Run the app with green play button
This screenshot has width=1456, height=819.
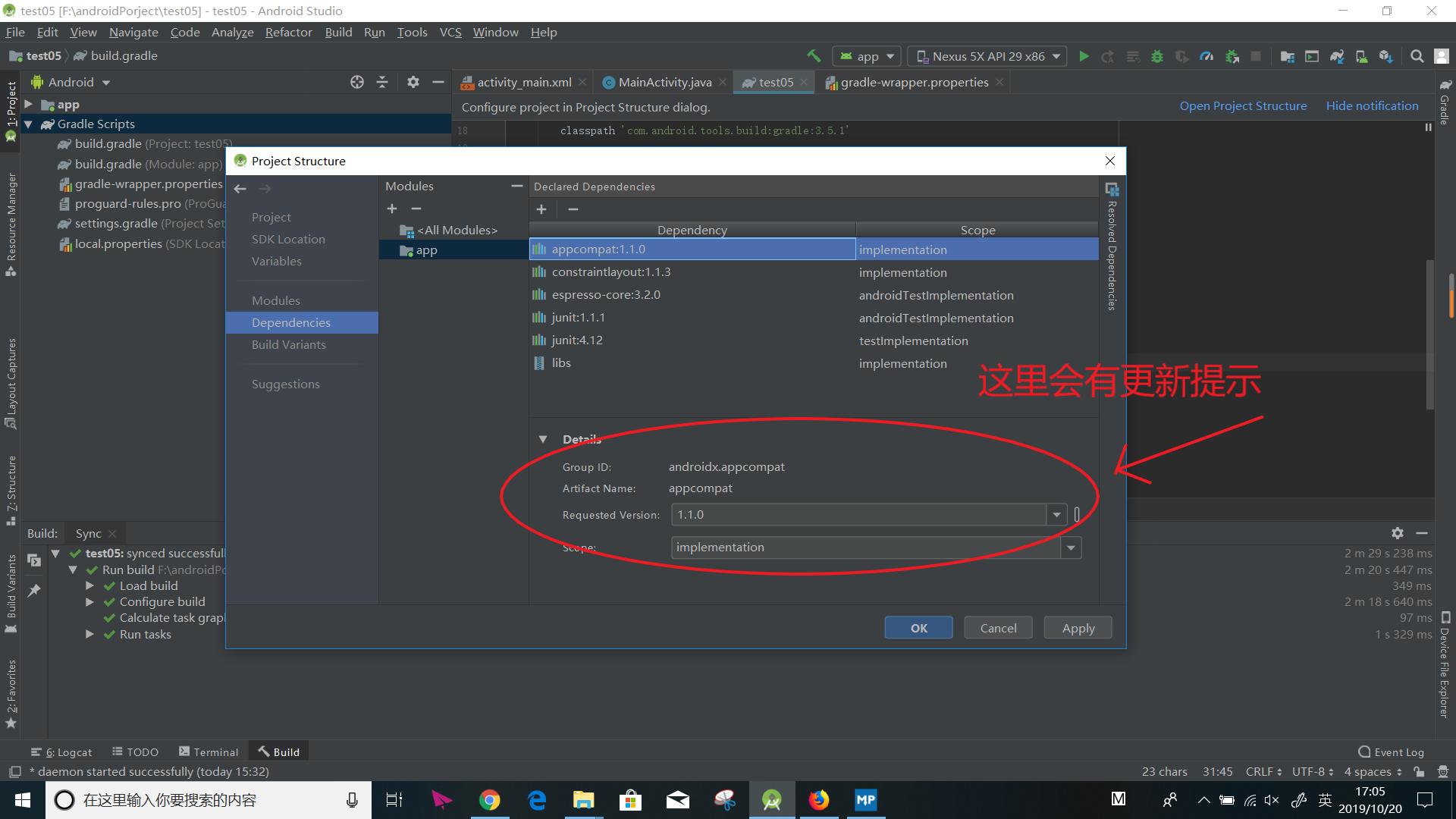pos(1084,56)
